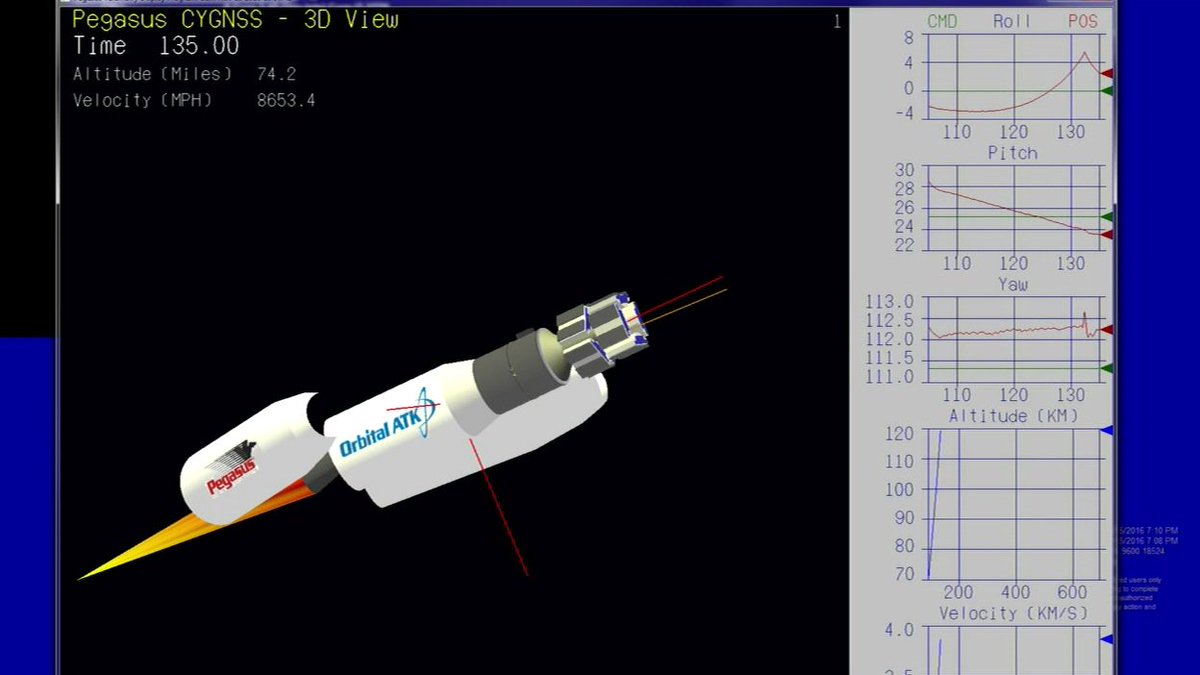Click the "30" value on Pitch axis
Image resolution: width=1200 pixels, height=675 pixels.
pyautogui.click(x=904, y=170)
